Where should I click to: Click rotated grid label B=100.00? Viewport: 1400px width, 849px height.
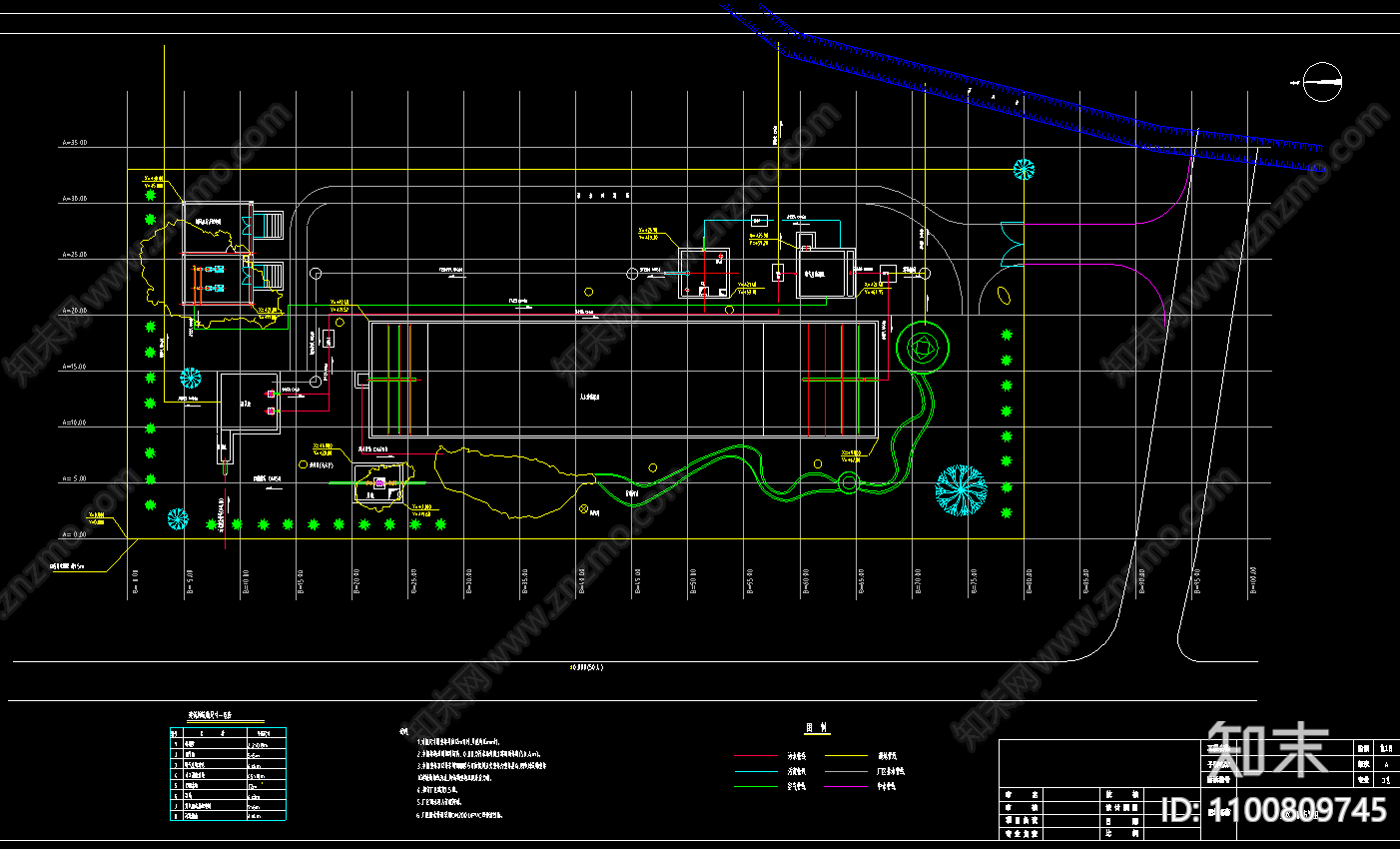(1253, 581)
